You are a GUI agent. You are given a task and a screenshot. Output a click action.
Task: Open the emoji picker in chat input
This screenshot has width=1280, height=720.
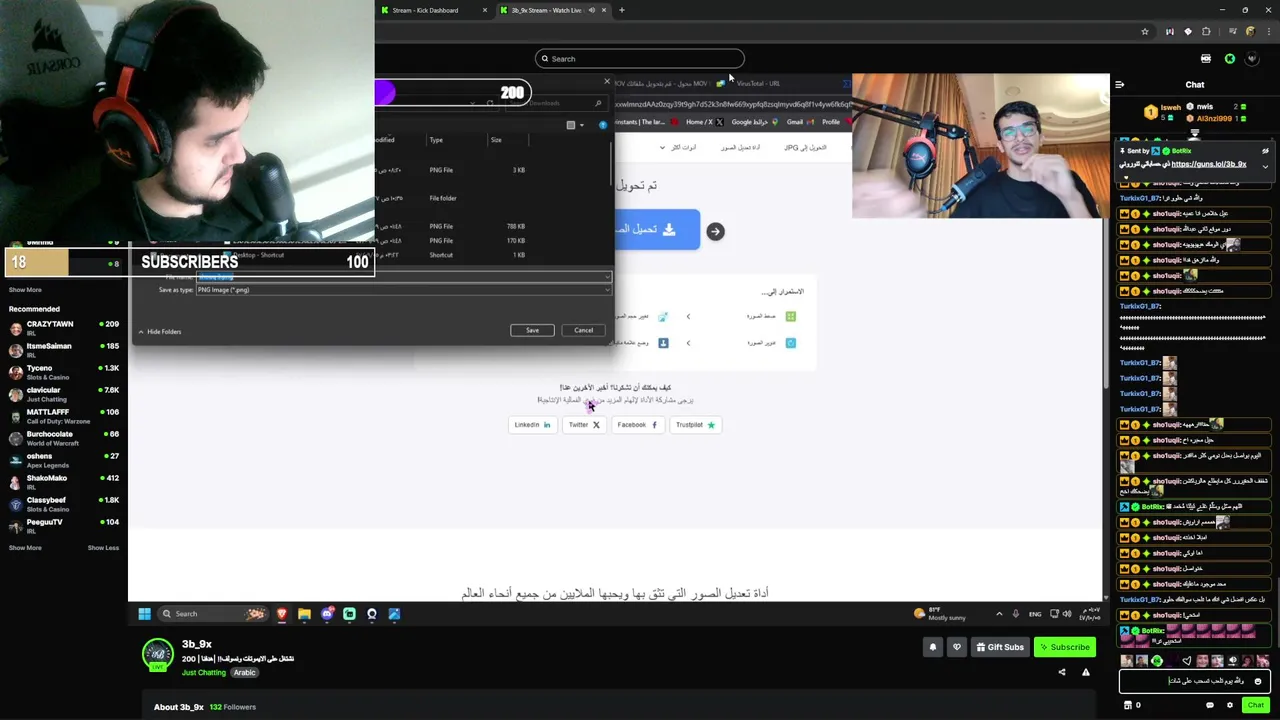[1258, 681]
